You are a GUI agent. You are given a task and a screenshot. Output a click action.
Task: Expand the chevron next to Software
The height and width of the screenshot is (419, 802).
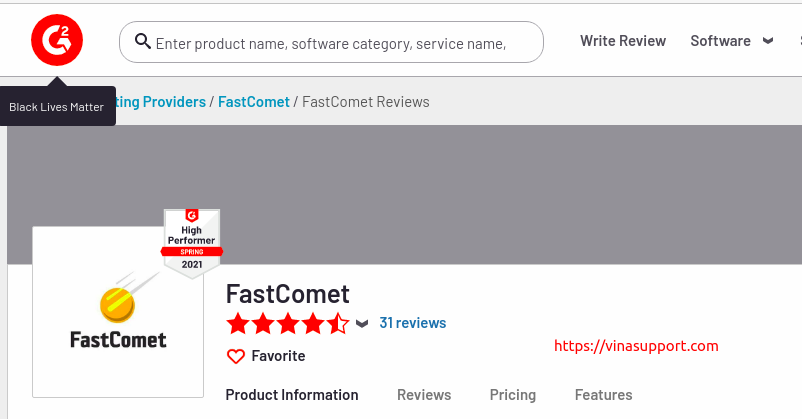(x=768, y=41)
